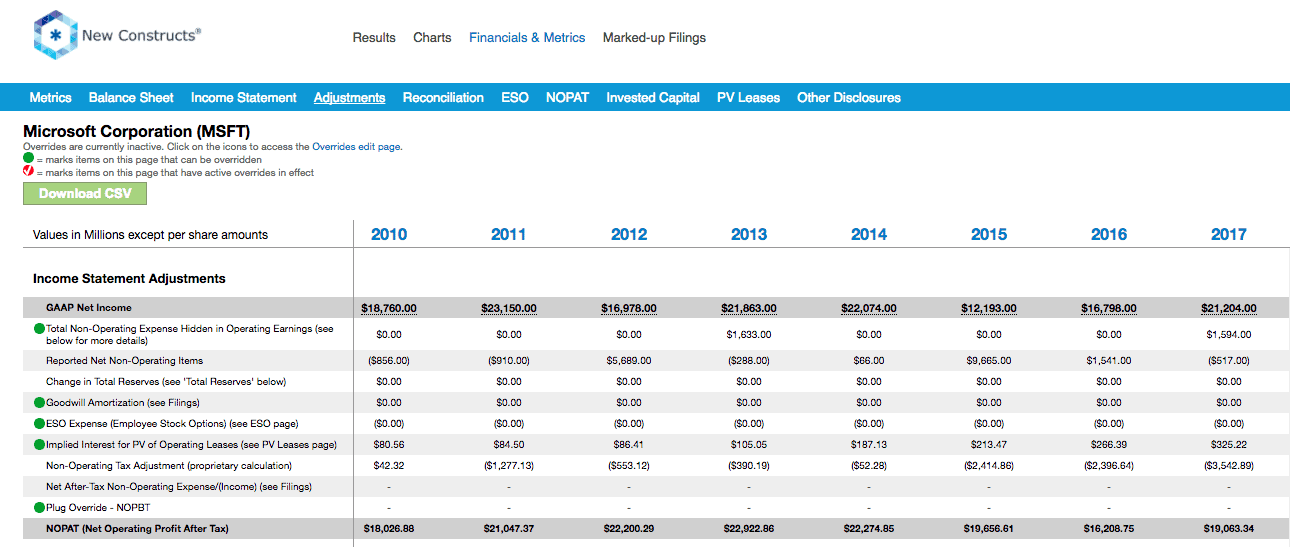Screen dimensions: 1290x547
Task: Select Financials & Metrics in top navigation
Action: 527,37
